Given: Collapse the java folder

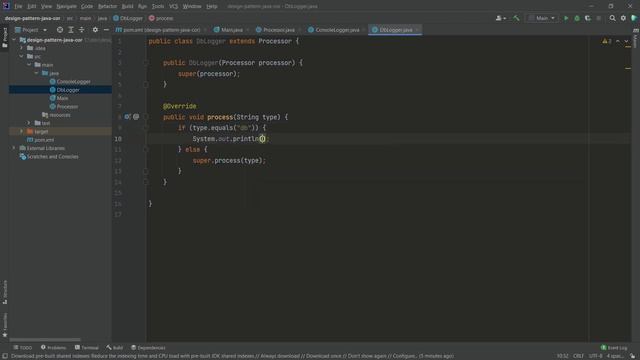Looking at the screenshot, I should click(x=36, y=73).
